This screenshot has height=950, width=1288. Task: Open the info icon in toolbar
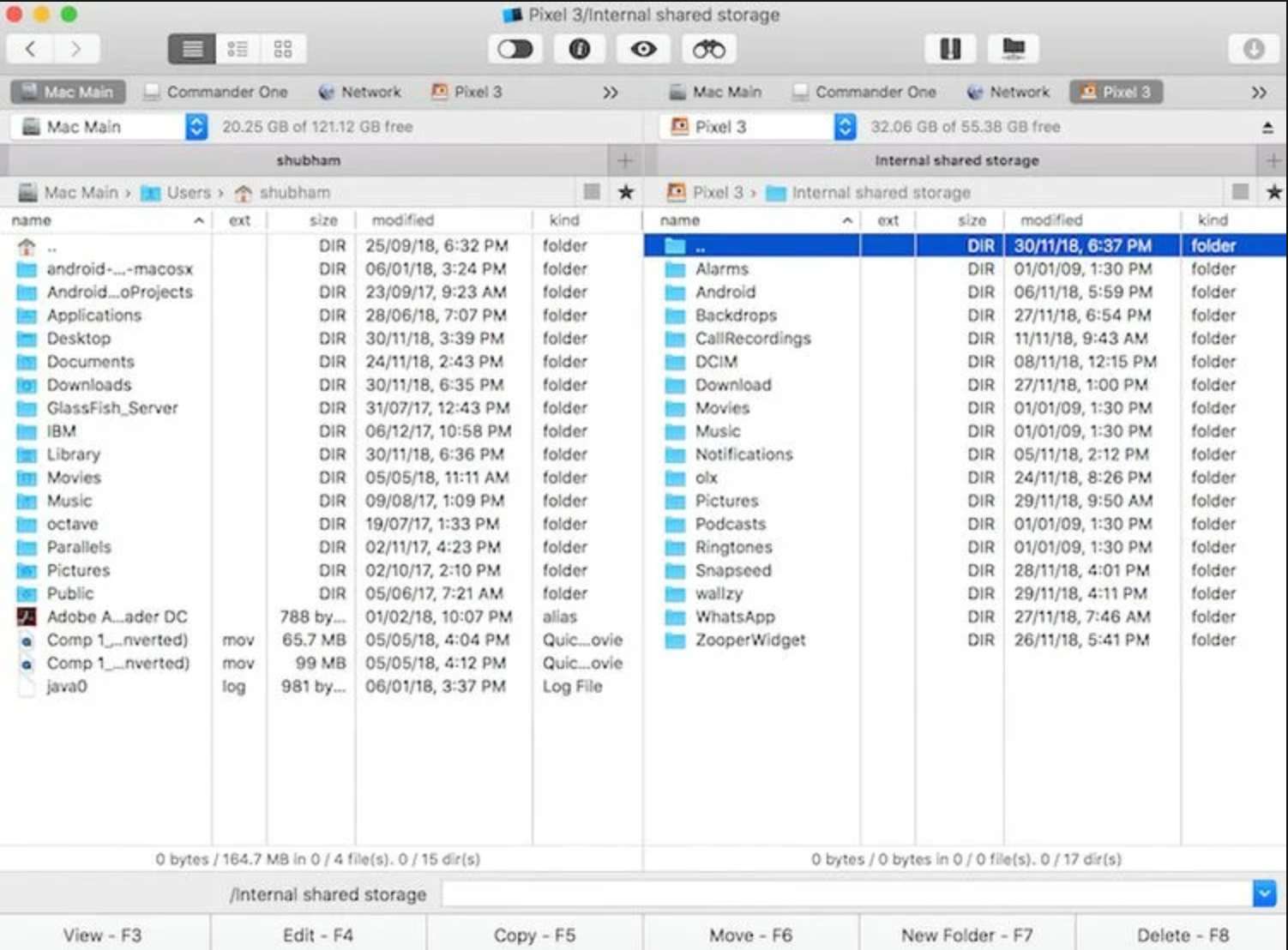tap(580, 49)
